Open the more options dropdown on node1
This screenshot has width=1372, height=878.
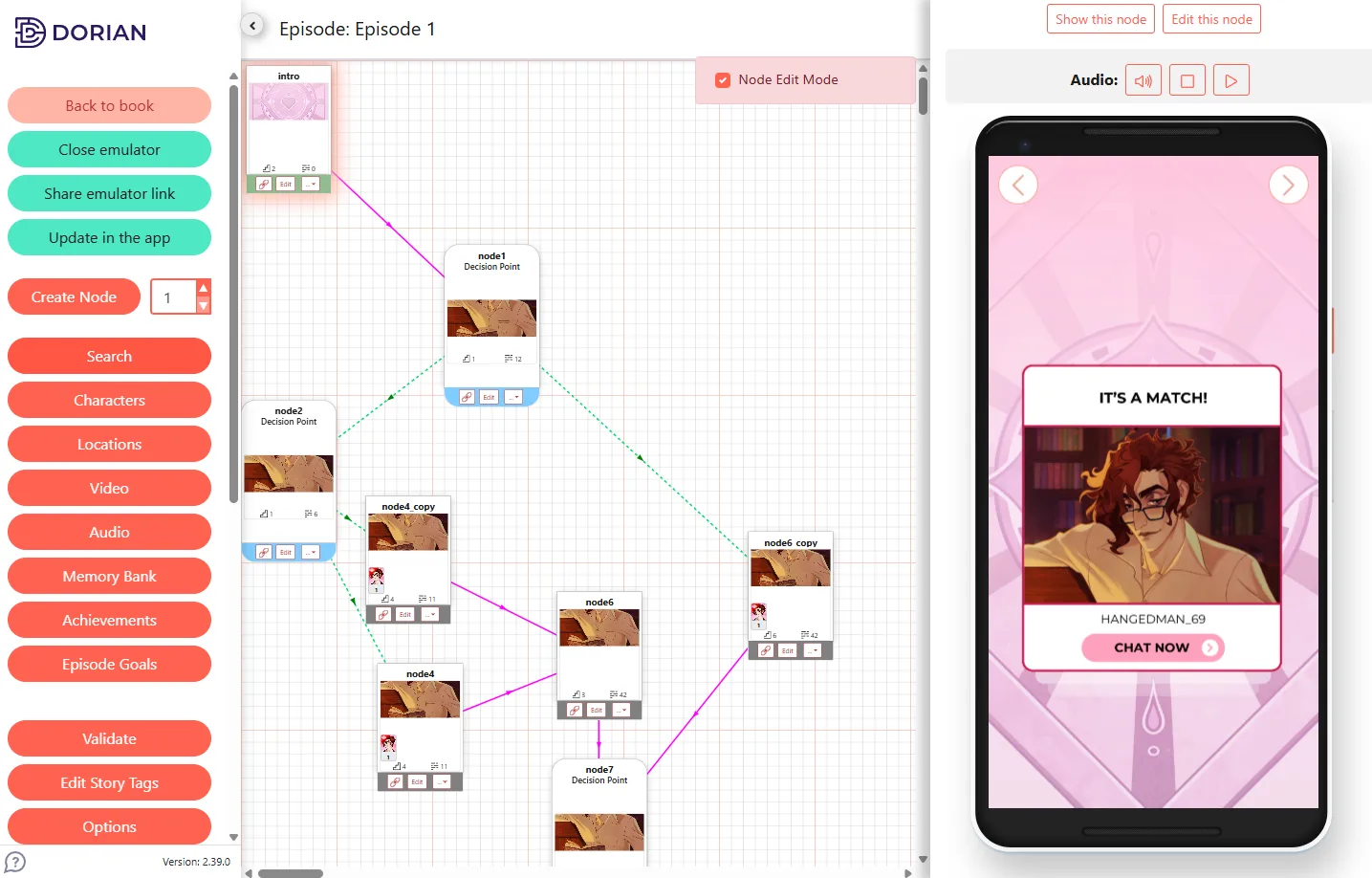[513, 397]
